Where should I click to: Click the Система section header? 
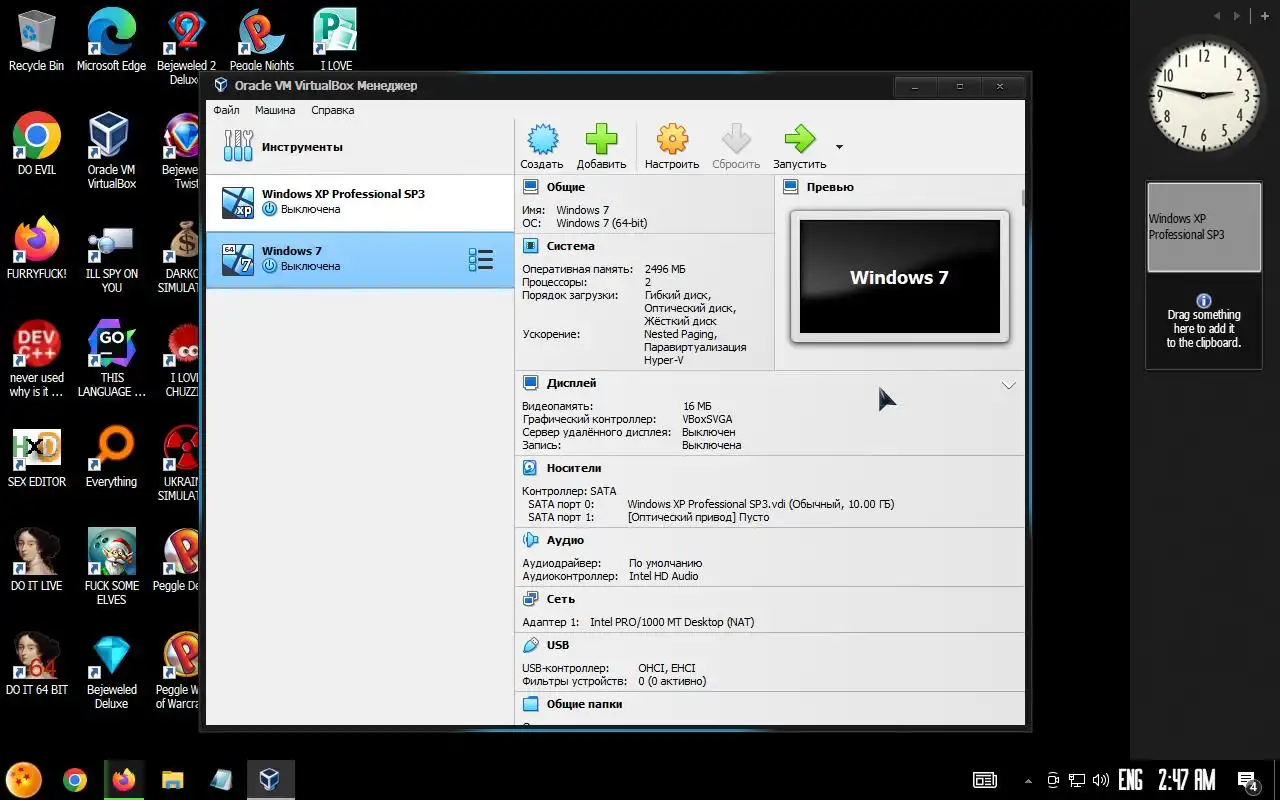(571, 246)
